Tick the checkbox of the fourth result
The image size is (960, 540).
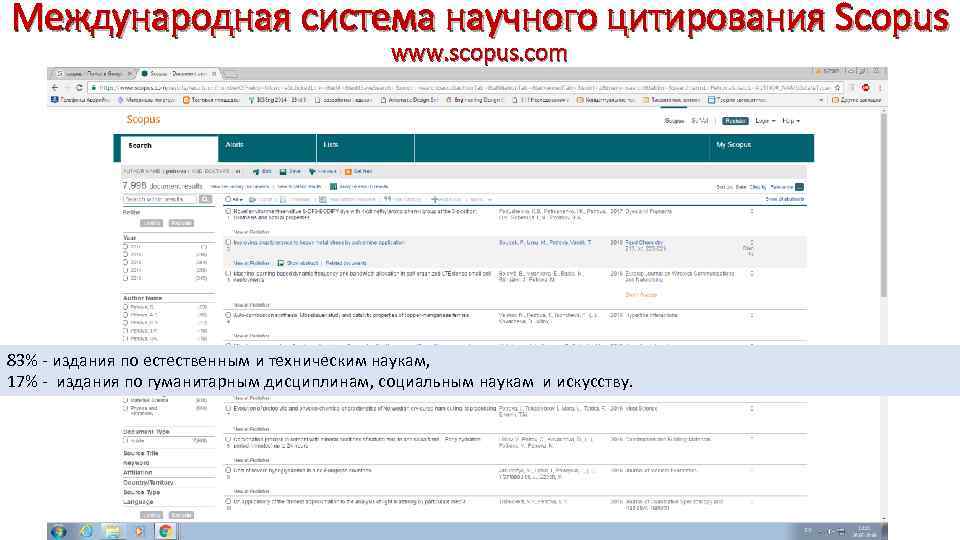point(228,315)
